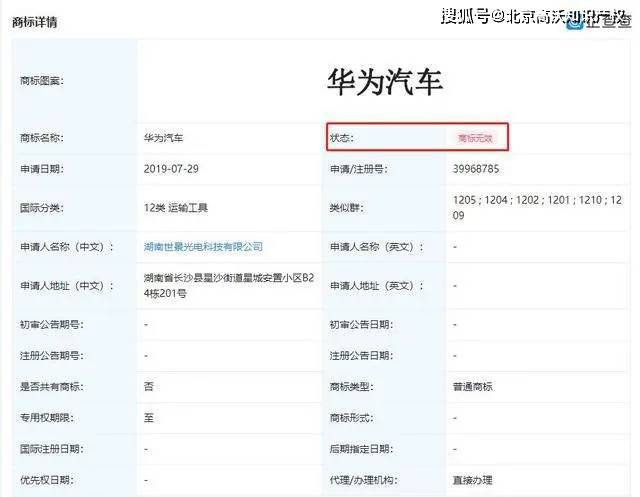Click the 专用权期限 label
This screenshot has width=640, height=497.
click(47, 418)
